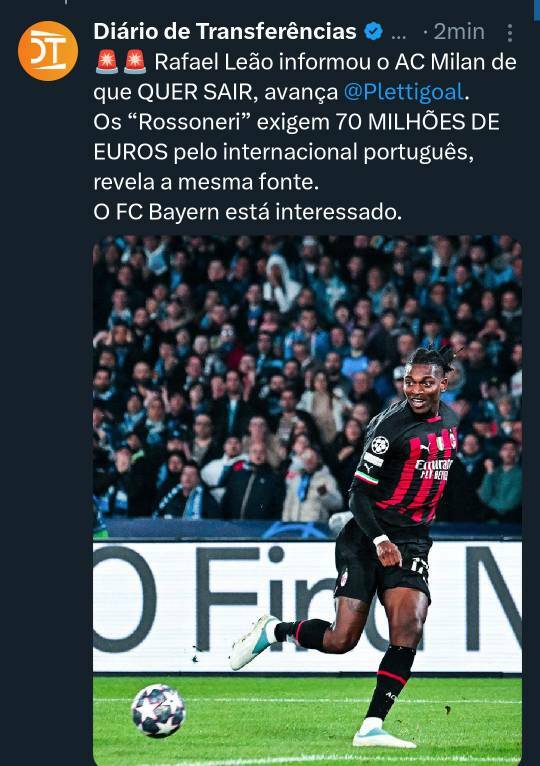Click the blue verified badge
The image size is (540, 766).
point(373,32)
